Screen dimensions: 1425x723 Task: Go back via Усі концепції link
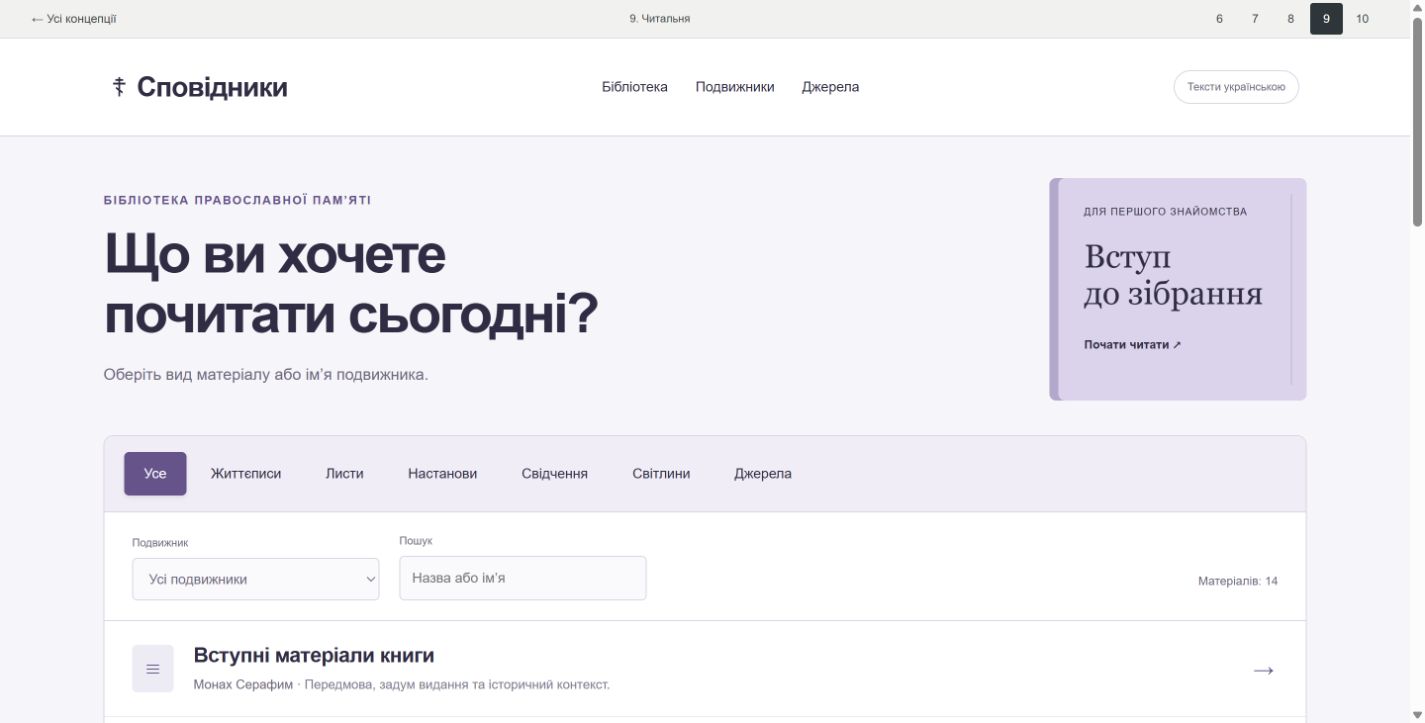[74, 19]
